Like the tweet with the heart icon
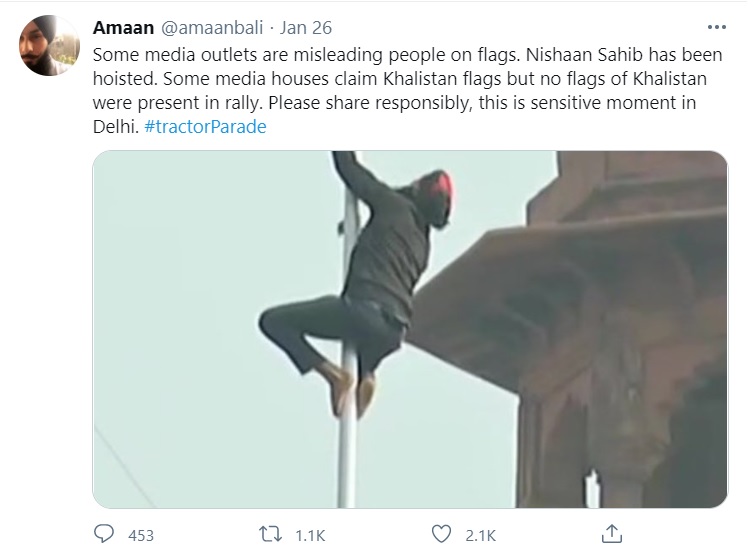Image resolution: width=748 pixels, height=558 pixels. click(441, 534)
